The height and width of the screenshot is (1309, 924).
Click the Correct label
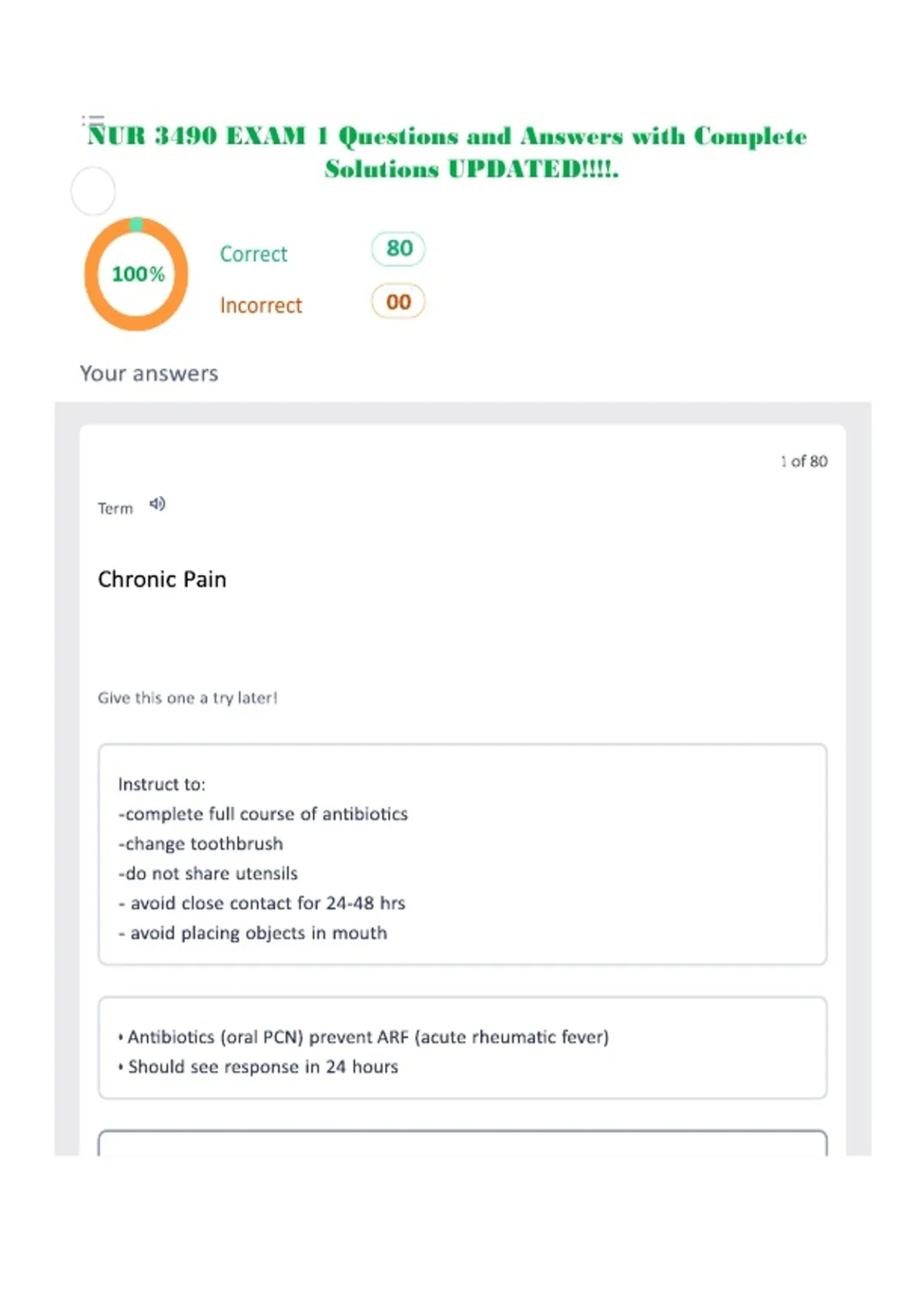253,254
